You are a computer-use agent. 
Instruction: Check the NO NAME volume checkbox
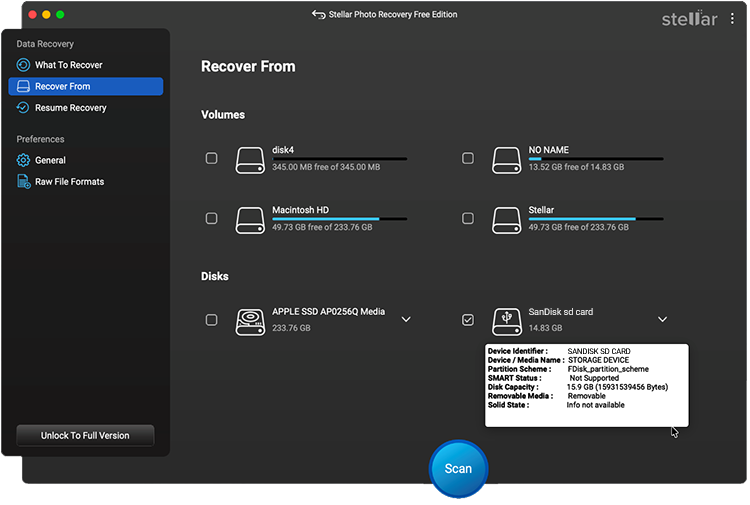point(468,158)
